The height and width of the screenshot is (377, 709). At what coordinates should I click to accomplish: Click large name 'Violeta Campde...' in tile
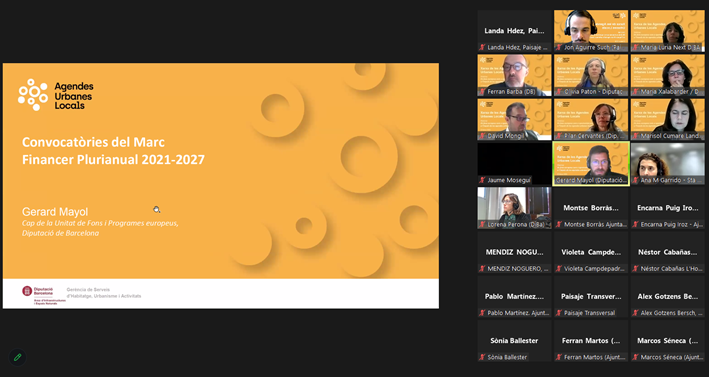click(591, 252)
